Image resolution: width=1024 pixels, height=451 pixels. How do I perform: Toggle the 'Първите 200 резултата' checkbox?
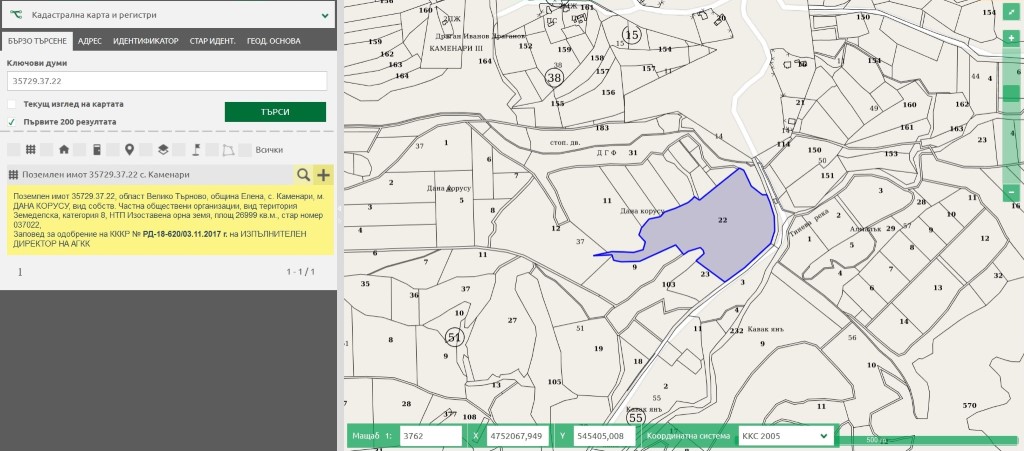point(12,122)
